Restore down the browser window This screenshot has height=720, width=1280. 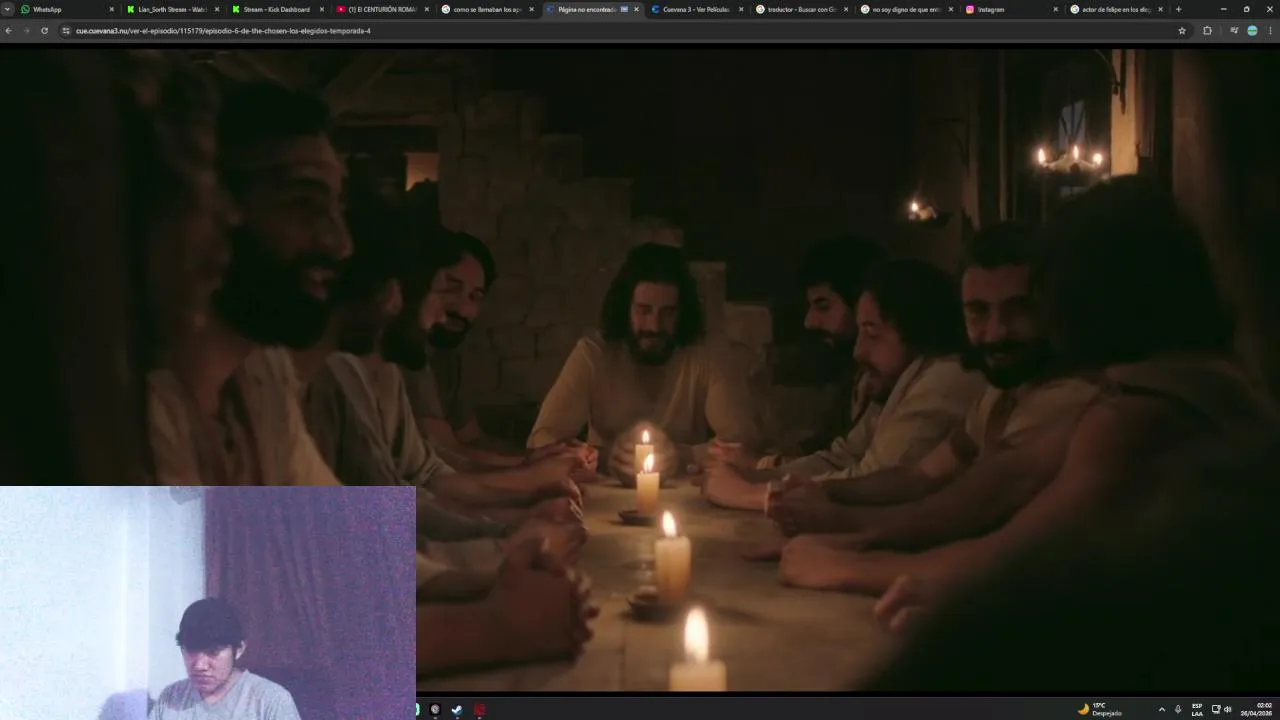1246,9
